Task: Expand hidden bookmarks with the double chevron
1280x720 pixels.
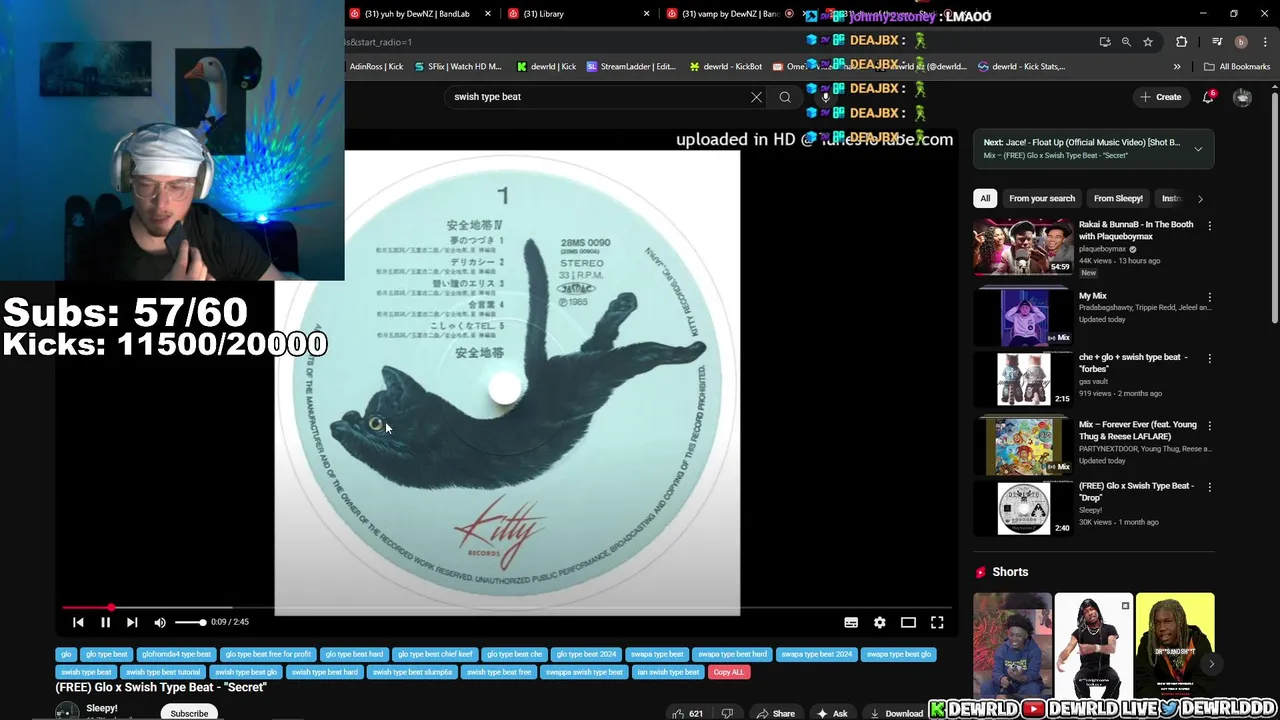Action: tap(1177, 67)
